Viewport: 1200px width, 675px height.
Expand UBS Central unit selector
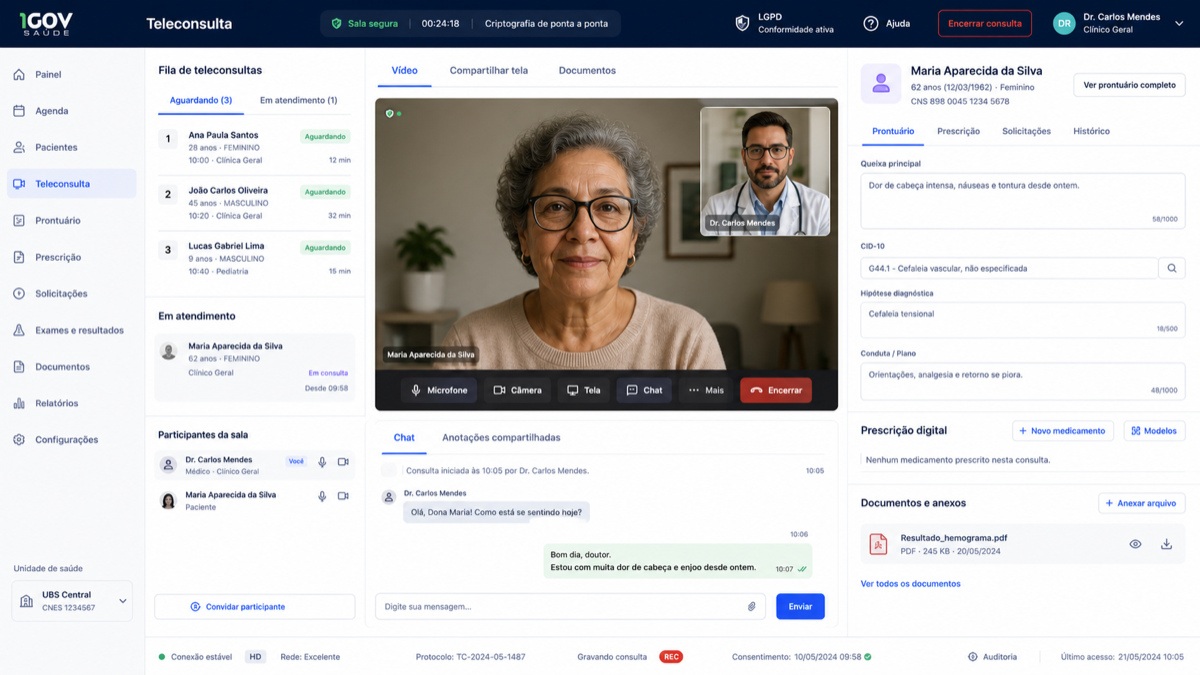(x=72, y=601)
